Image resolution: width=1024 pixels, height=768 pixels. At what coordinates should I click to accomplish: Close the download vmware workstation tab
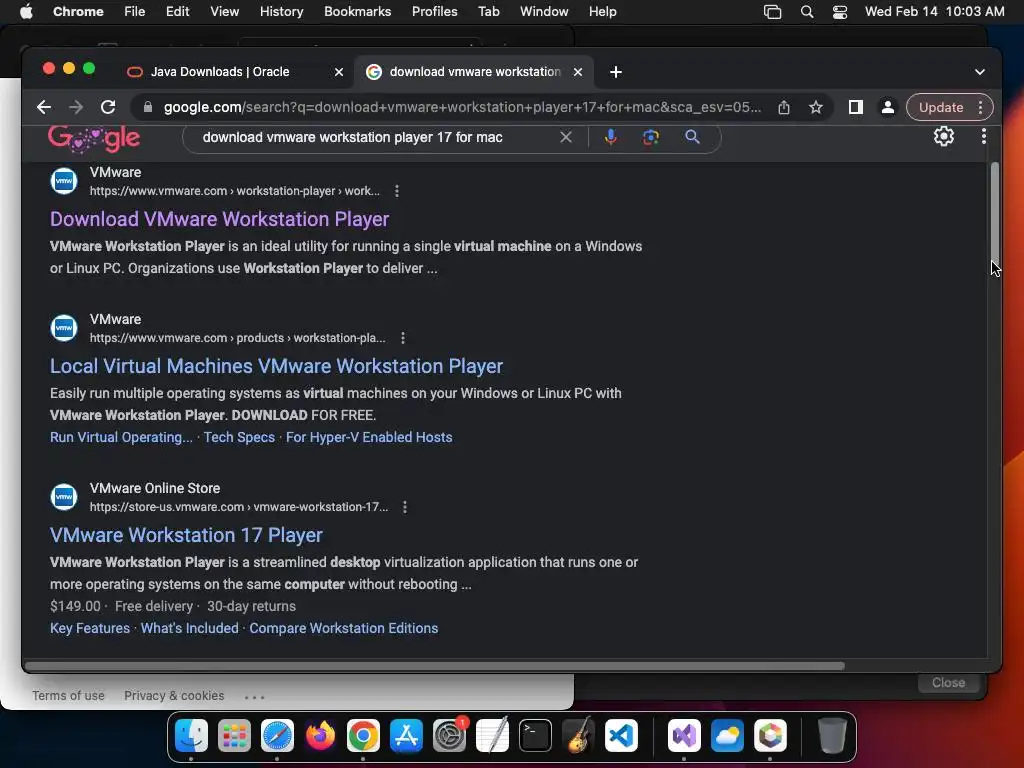pos(578,72)
